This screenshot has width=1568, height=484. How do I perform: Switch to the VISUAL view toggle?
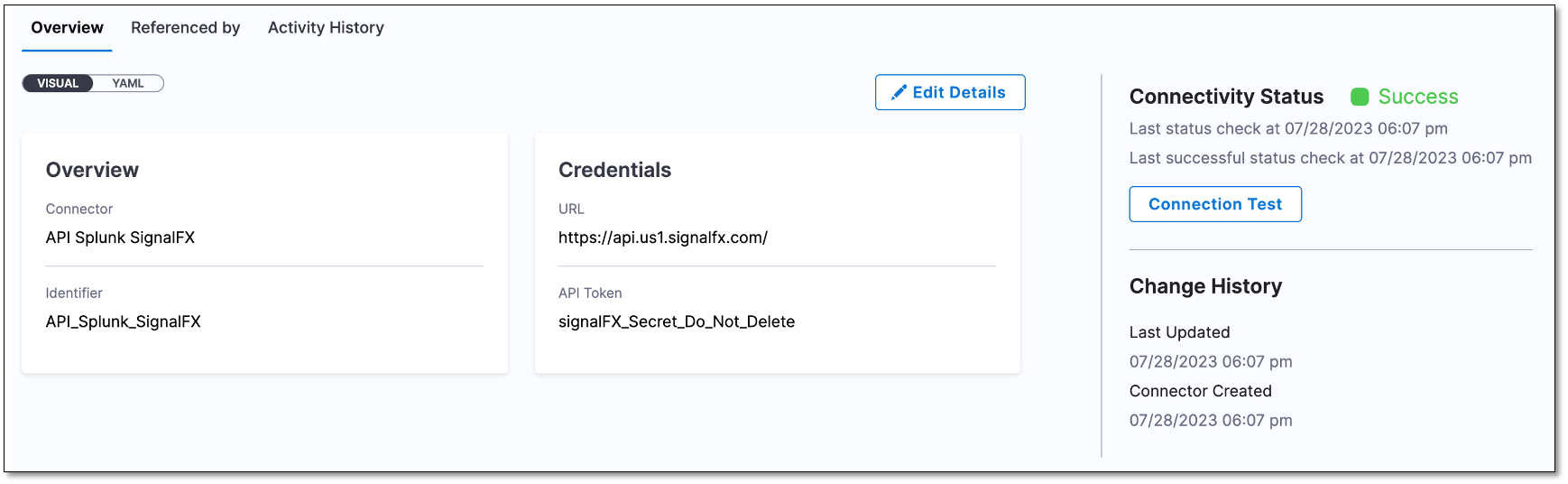[58, 83]
